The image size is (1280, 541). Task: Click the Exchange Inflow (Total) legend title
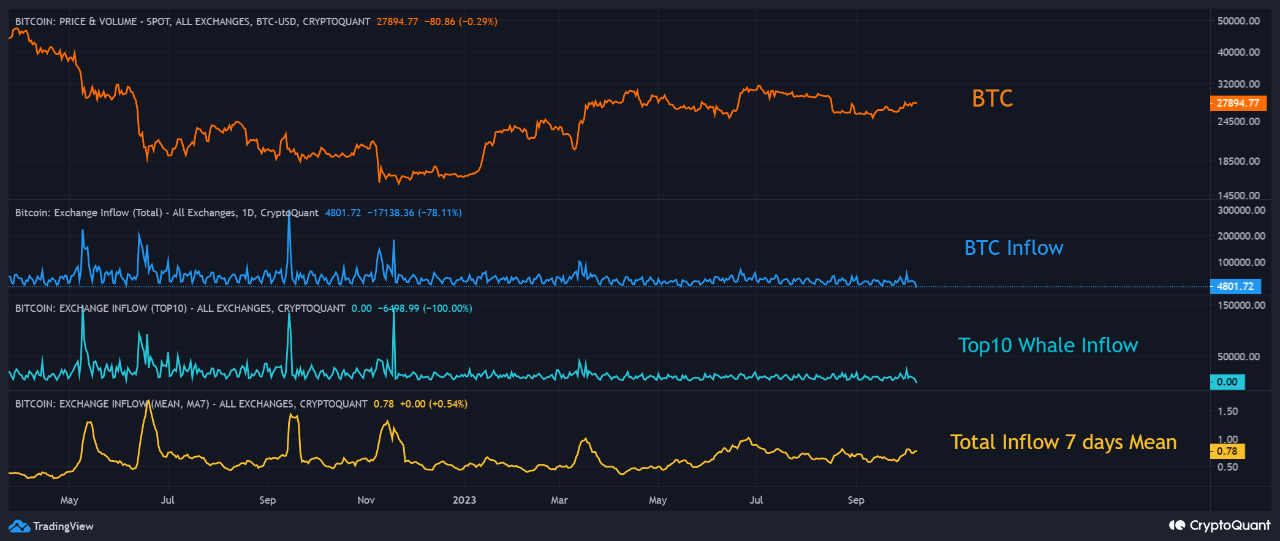click(x=167, y=212)
